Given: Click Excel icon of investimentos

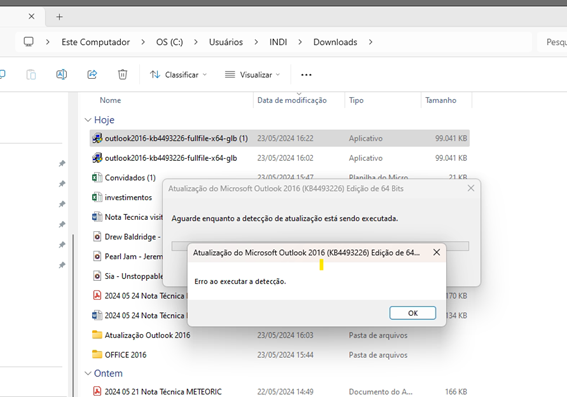Looking at the screenshot, I should pyautogui.click(x=97, y=197).
